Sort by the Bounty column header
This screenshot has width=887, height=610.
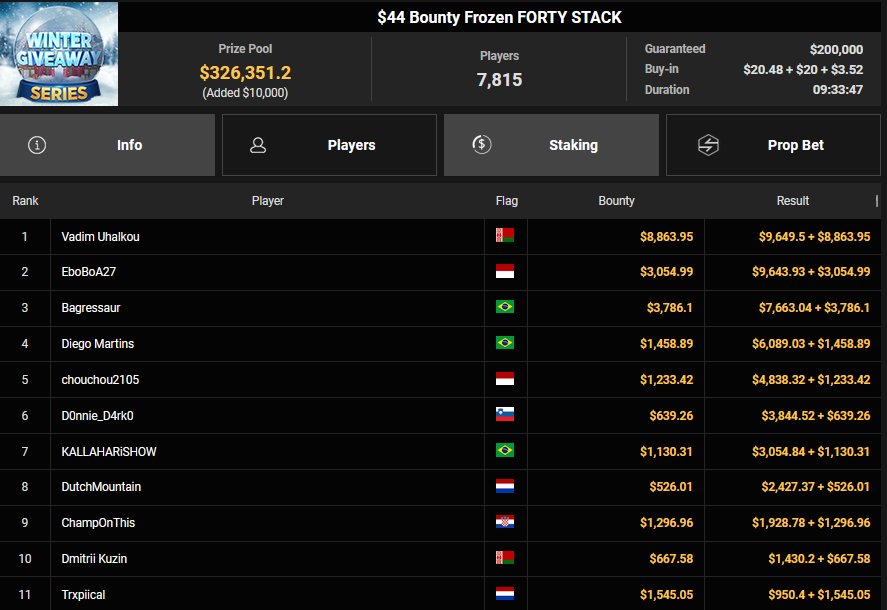(616, 201)
